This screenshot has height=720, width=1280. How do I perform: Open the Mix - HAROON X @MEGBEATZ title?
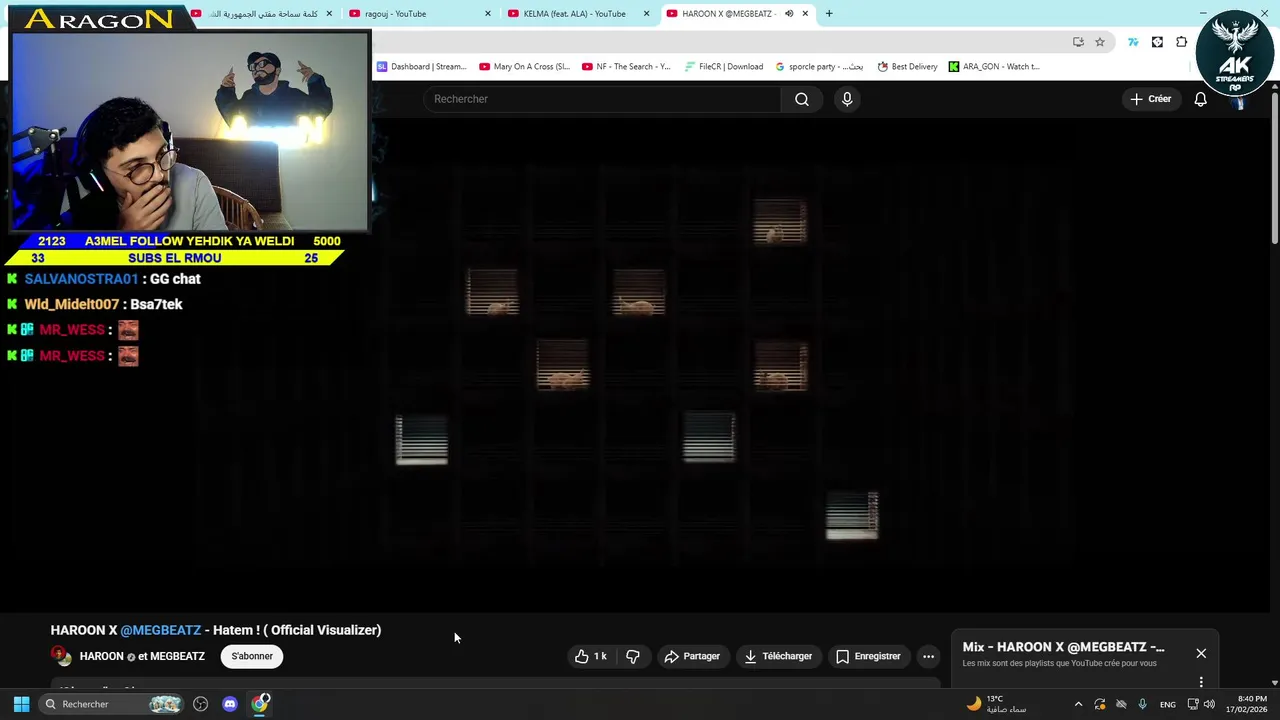[x=1063, y=647]
